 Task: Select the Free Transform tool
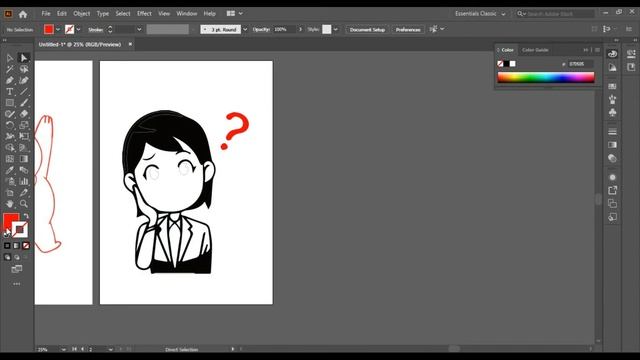[x=24, y=136]
